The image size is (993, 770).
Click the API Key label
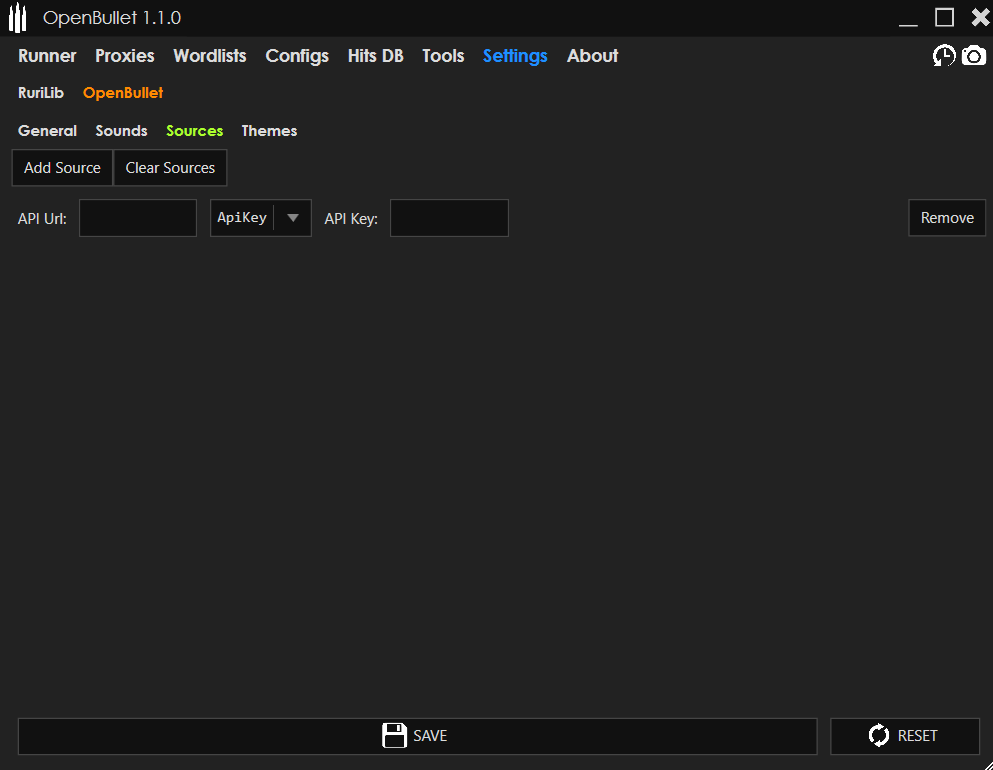(x=351, y=218)
